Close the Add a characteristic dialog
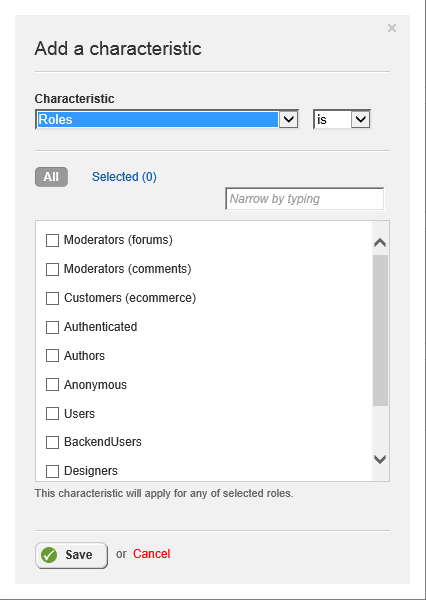Image resolution: width=426 pixels, height=600 pixels. (392, 28)
